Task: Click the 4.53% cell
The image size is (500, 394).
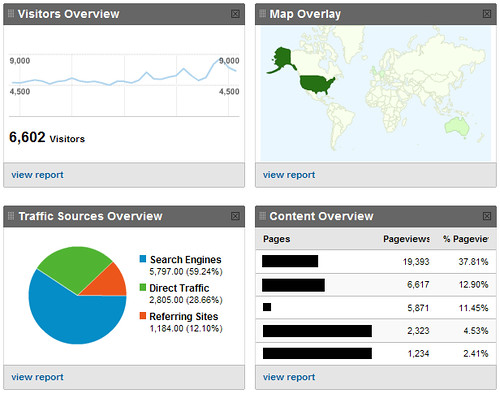Action: [476, 331]
